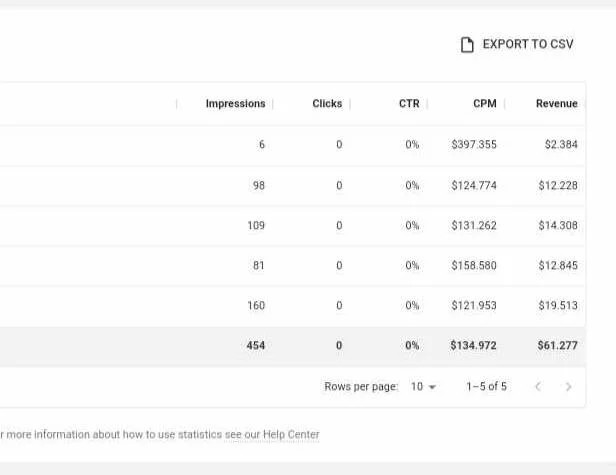The image size is (616, 475).
Task: Select the row with CPM $158.580
Action: tap(291, 266)
